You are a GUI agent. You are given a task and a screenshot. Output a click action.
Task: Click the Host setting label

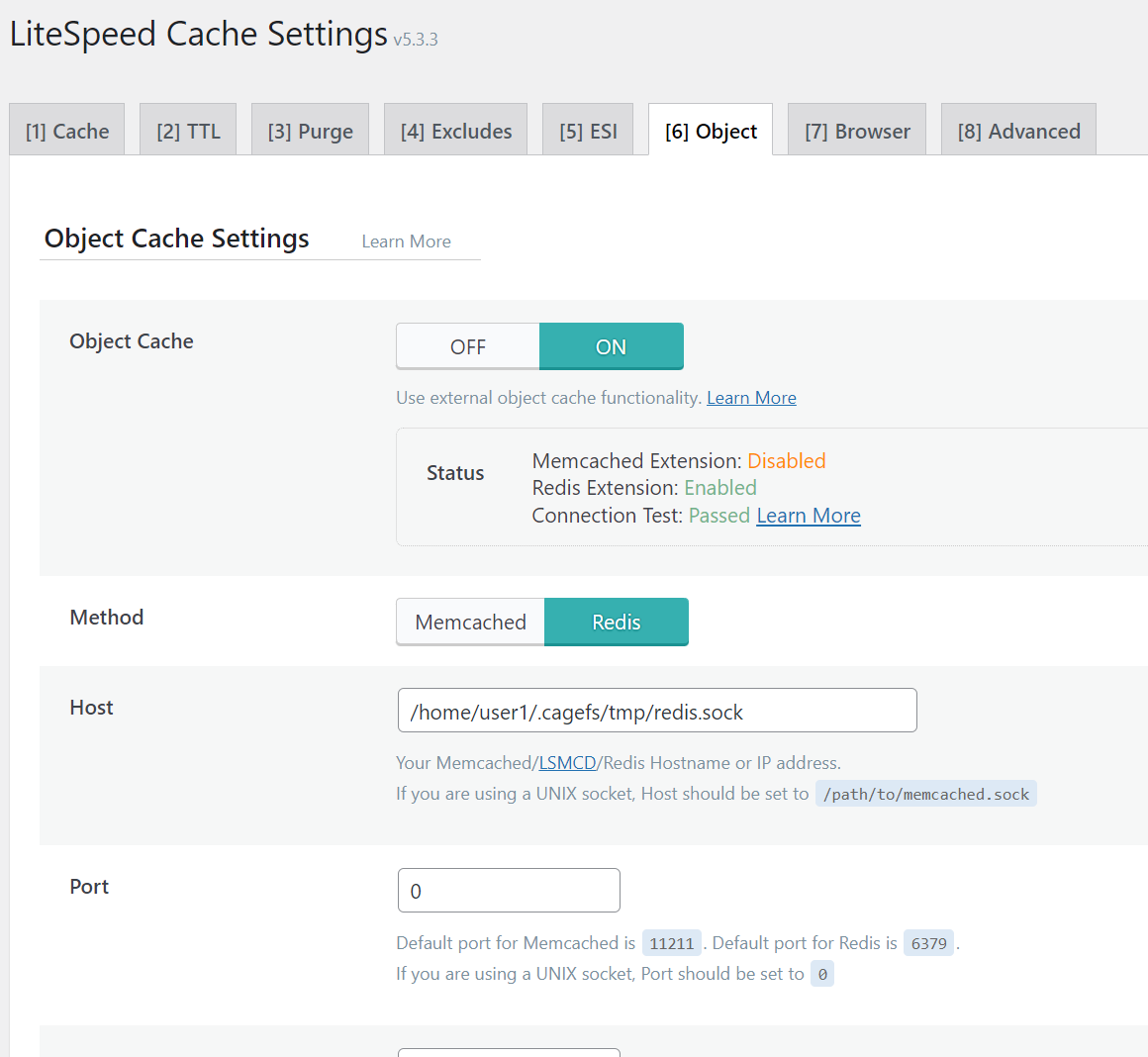click(91, 707)
